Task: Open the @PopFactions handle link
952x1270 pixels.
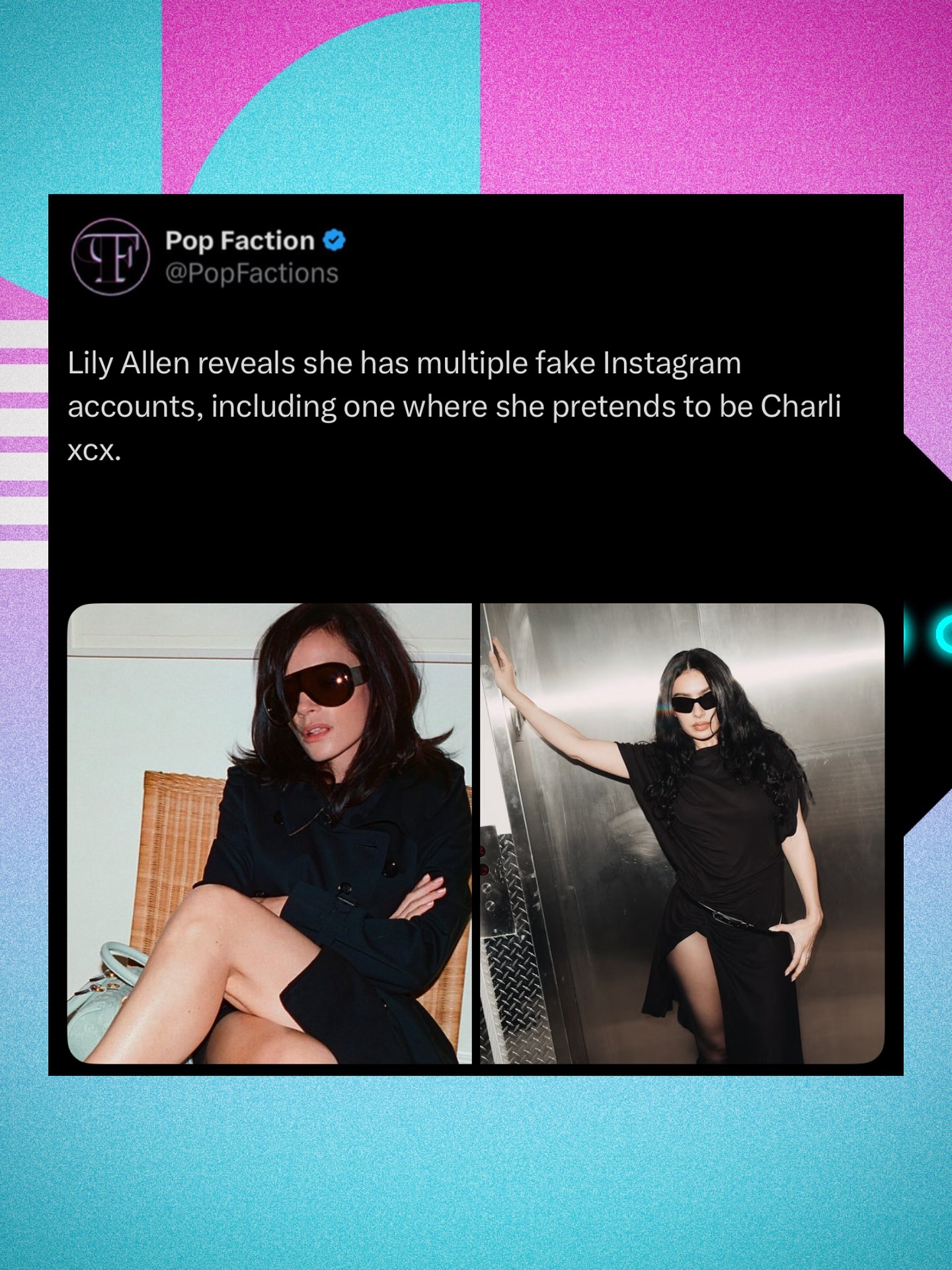Action: (x=252, y=273)
